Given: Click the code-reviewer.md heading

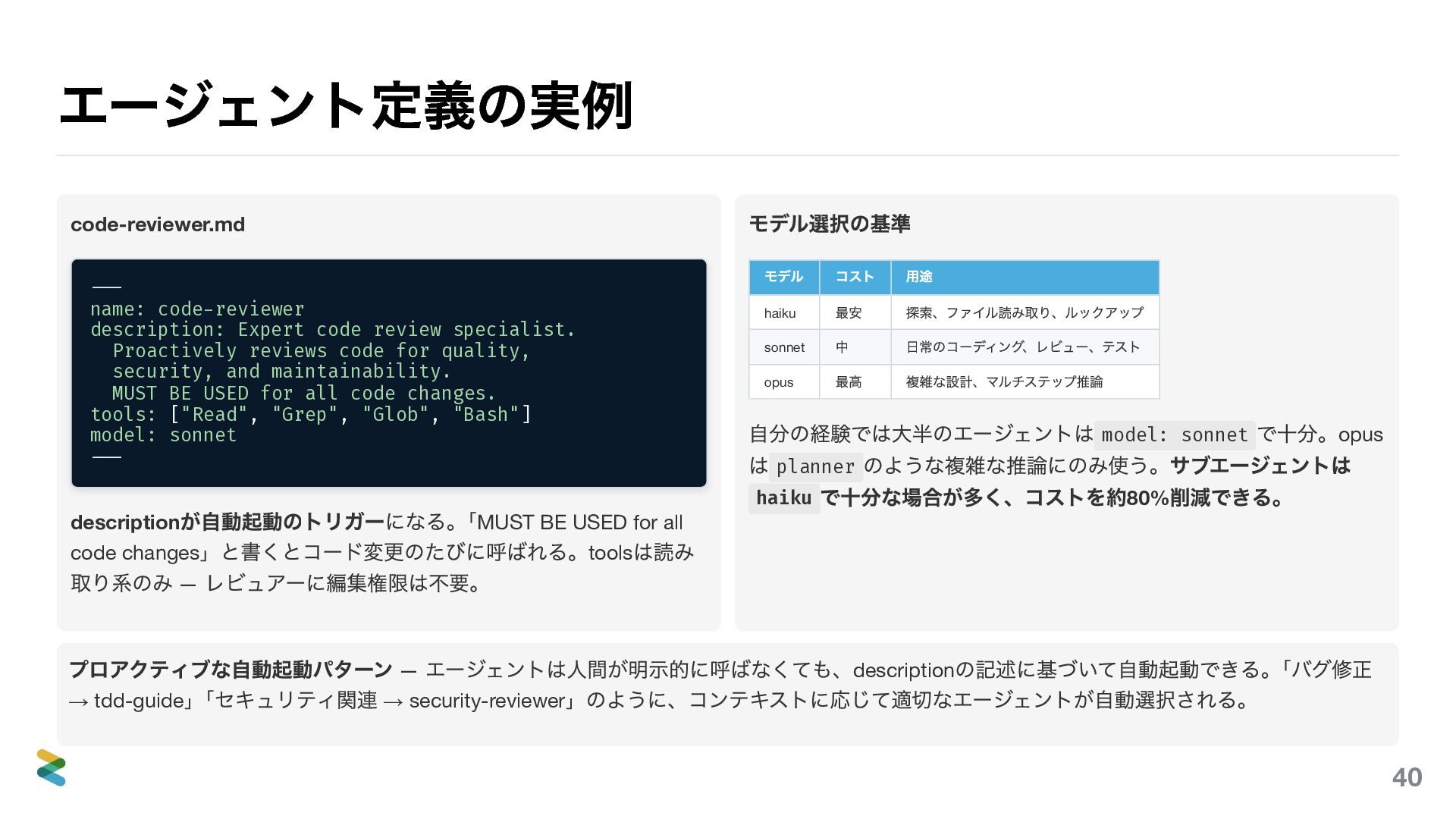Looking at the screenshot, I should click(158, 224).
